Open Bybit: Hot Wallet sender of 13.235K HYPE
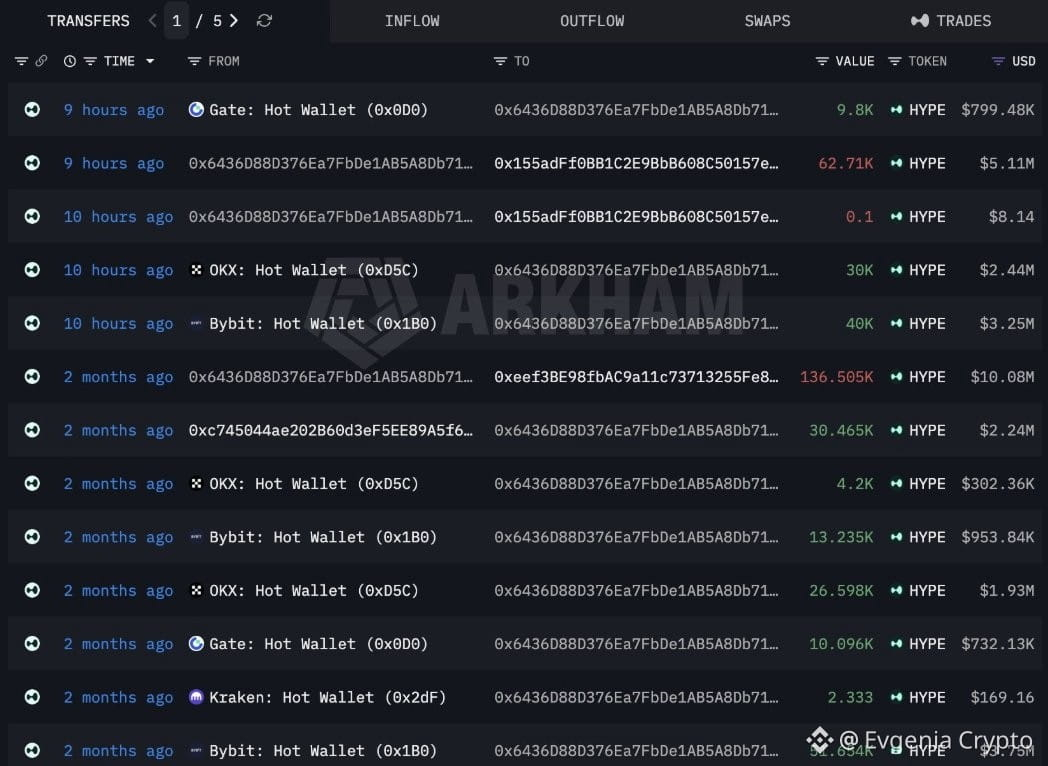1048x766 pixels. click(x=313, y=537)
